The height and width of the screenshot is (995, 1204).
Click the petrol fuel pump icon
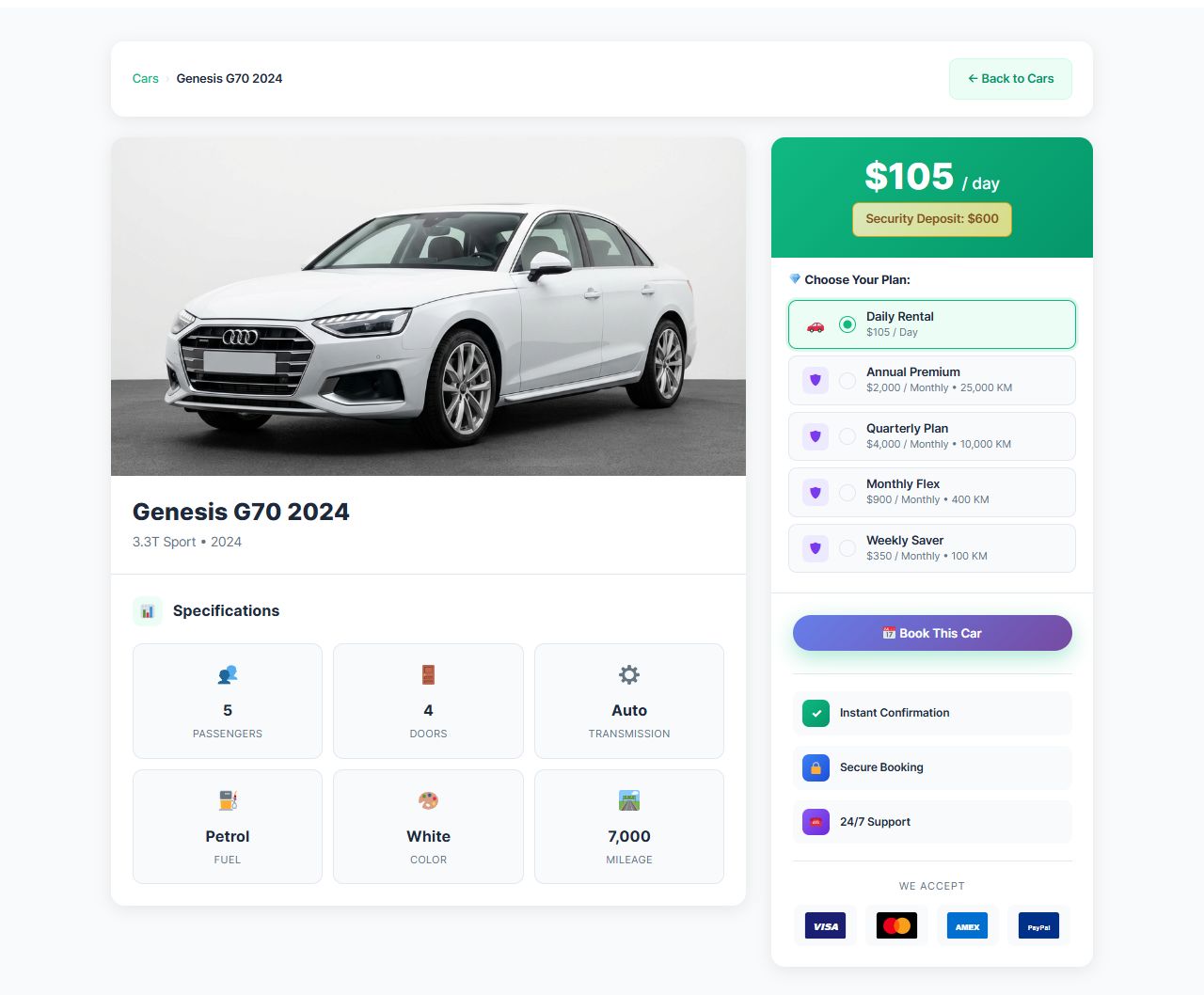[228, 800]
